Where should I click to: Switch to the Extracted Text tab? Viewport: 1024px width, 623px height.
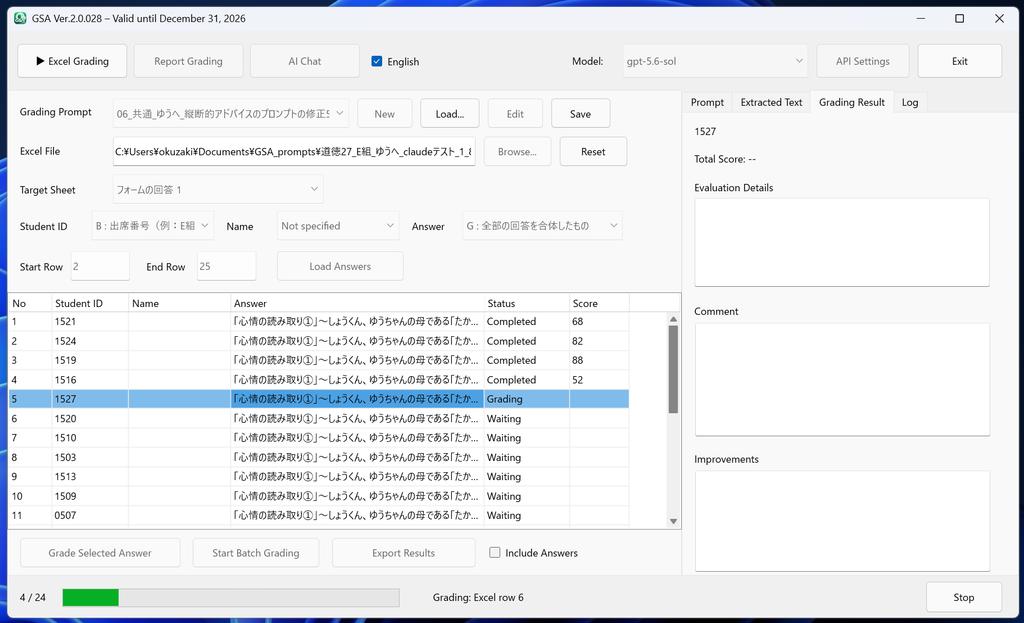pos(771,103)
